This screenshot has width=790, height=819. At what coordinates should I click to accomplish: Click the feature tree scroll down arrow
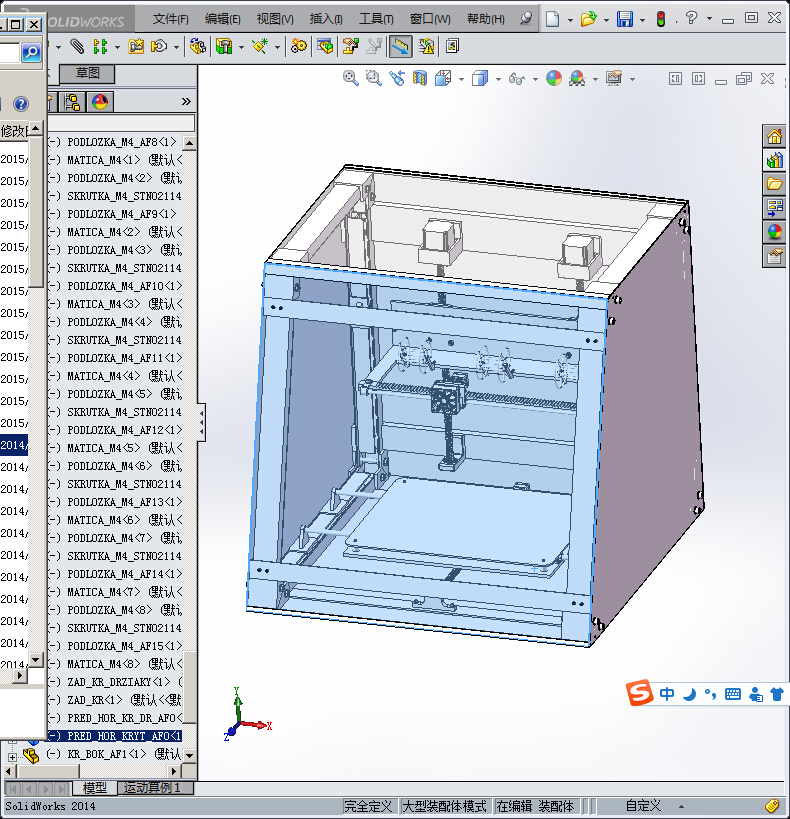click(190, 755)
